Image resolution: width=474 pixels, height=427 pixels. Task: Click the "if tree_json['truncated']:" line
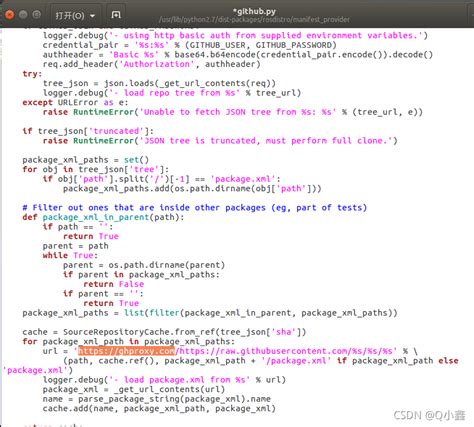click(x=88, y=131)
